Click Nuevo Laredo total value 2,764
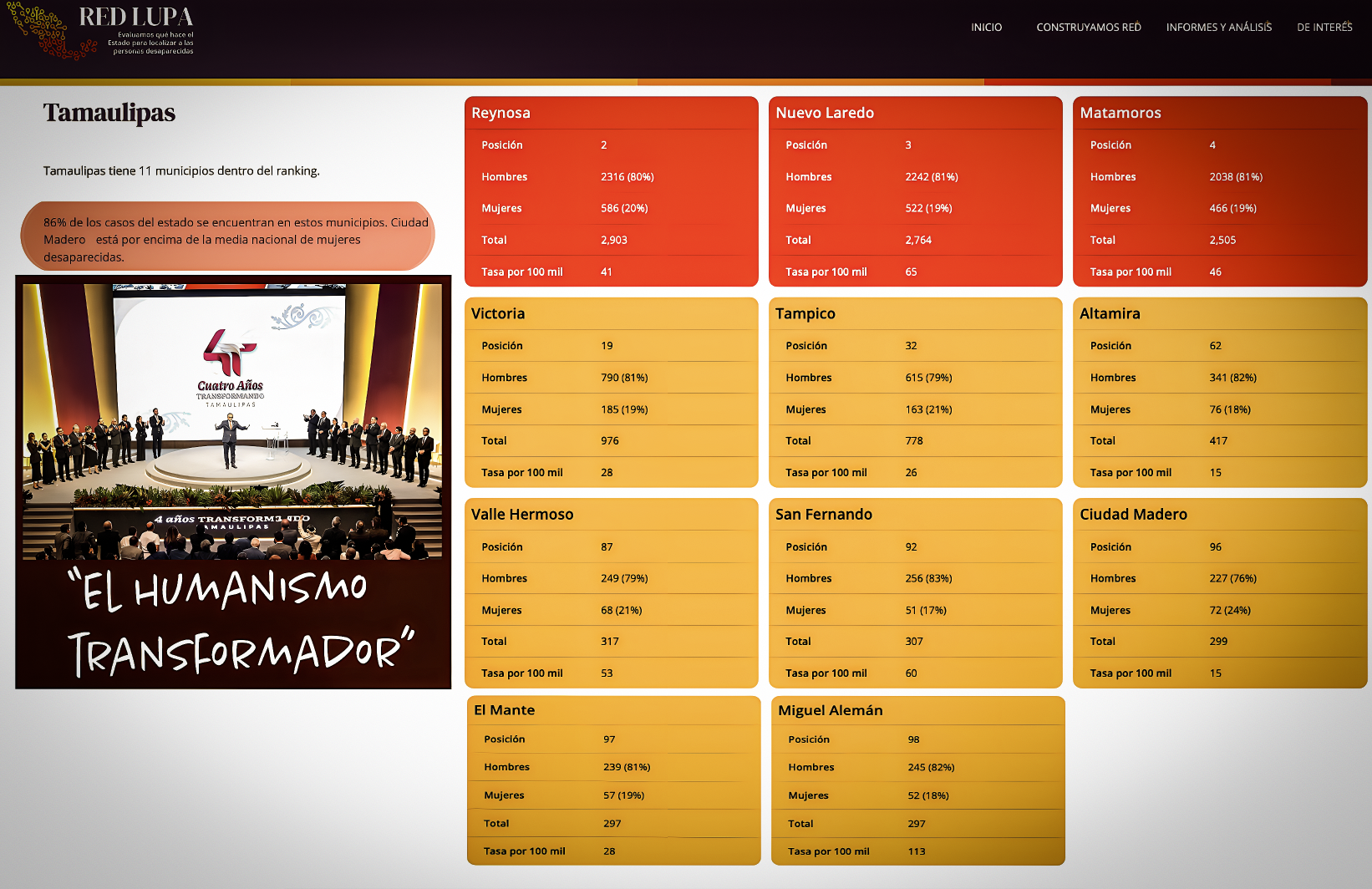The width and height of the screenshot is (1372, 889). click(x=918, y=240)
